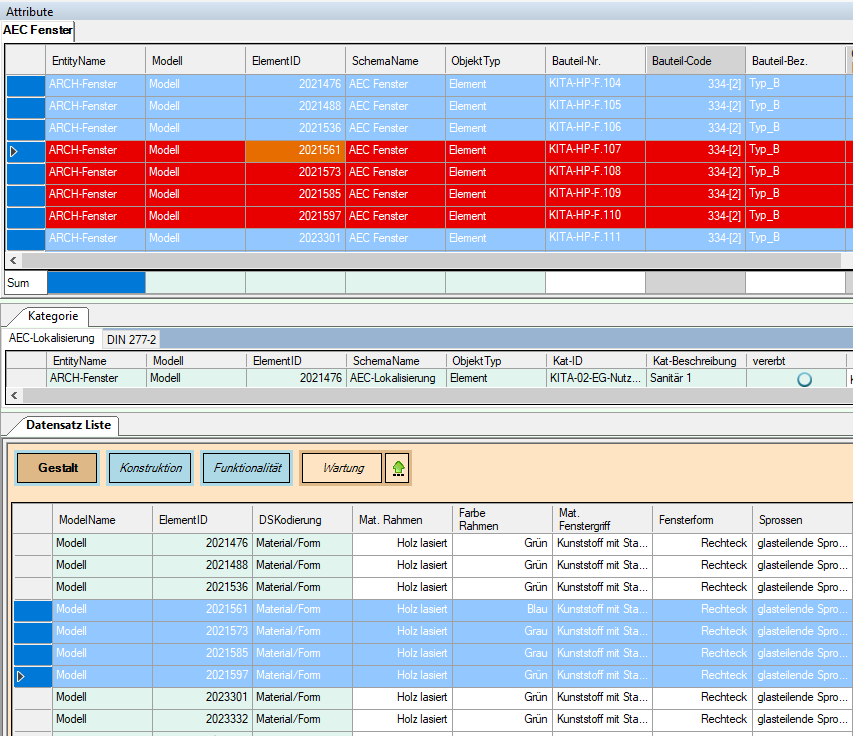Select the orange ElementID cell 2021561

(x=295, y=150)
